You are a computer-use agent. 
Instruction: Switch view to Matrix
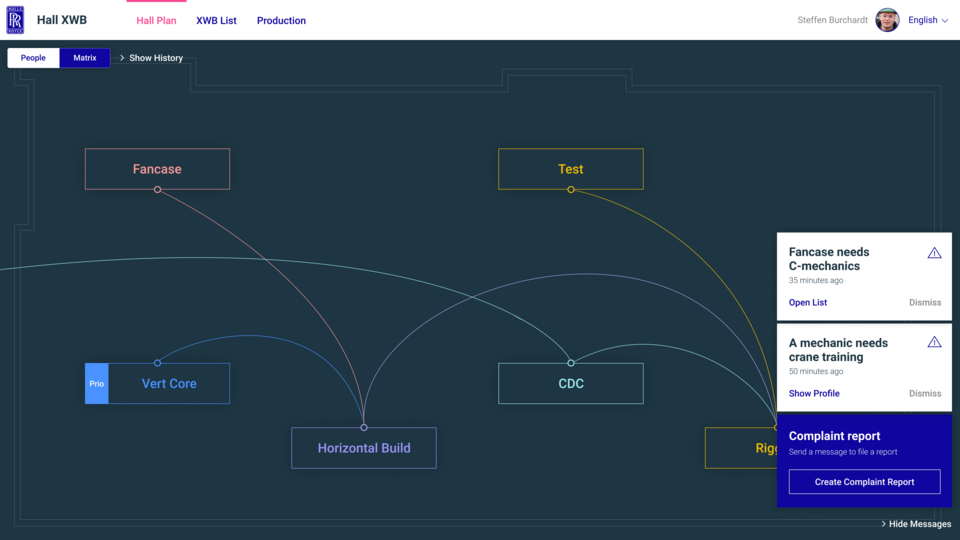(x=84, y=58)
